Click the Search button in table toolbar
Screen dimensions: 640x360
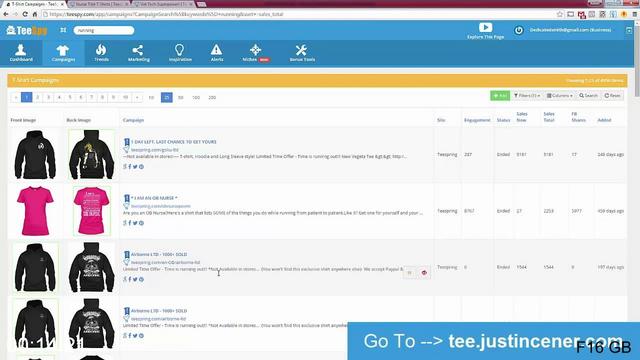[588, 96]
